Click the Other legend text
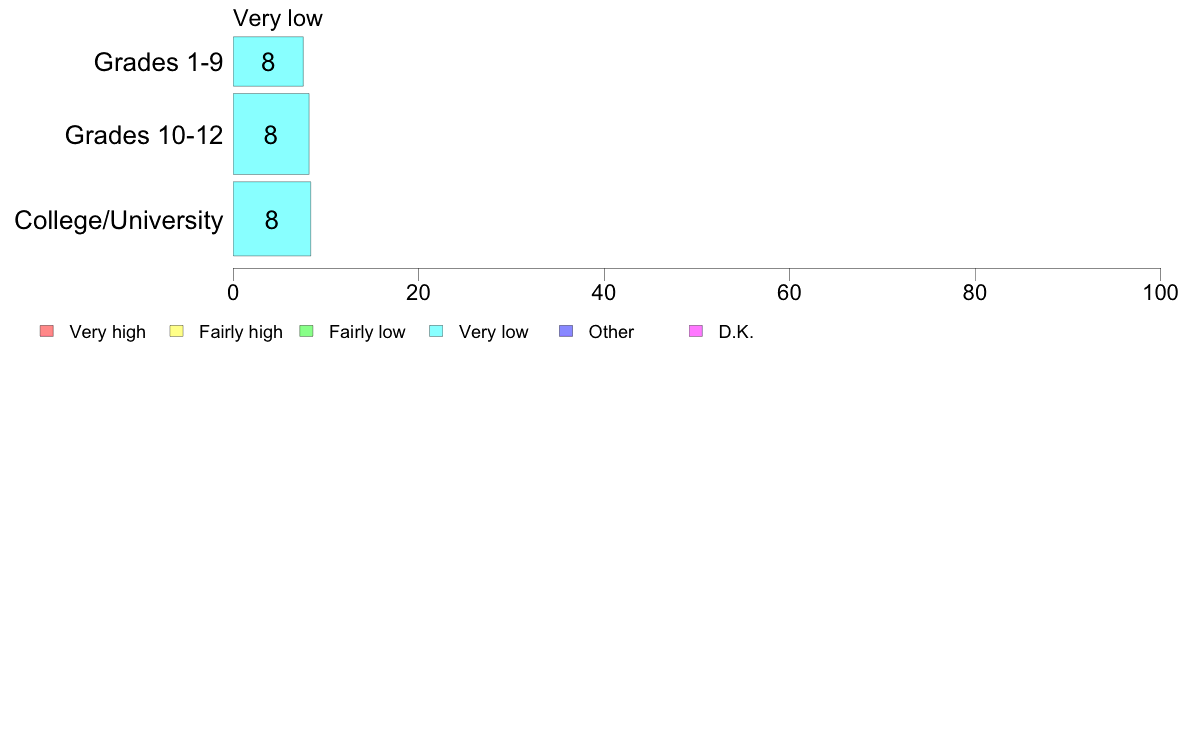Viewport: 1188px width, 736px height. [x=611, y=332]
